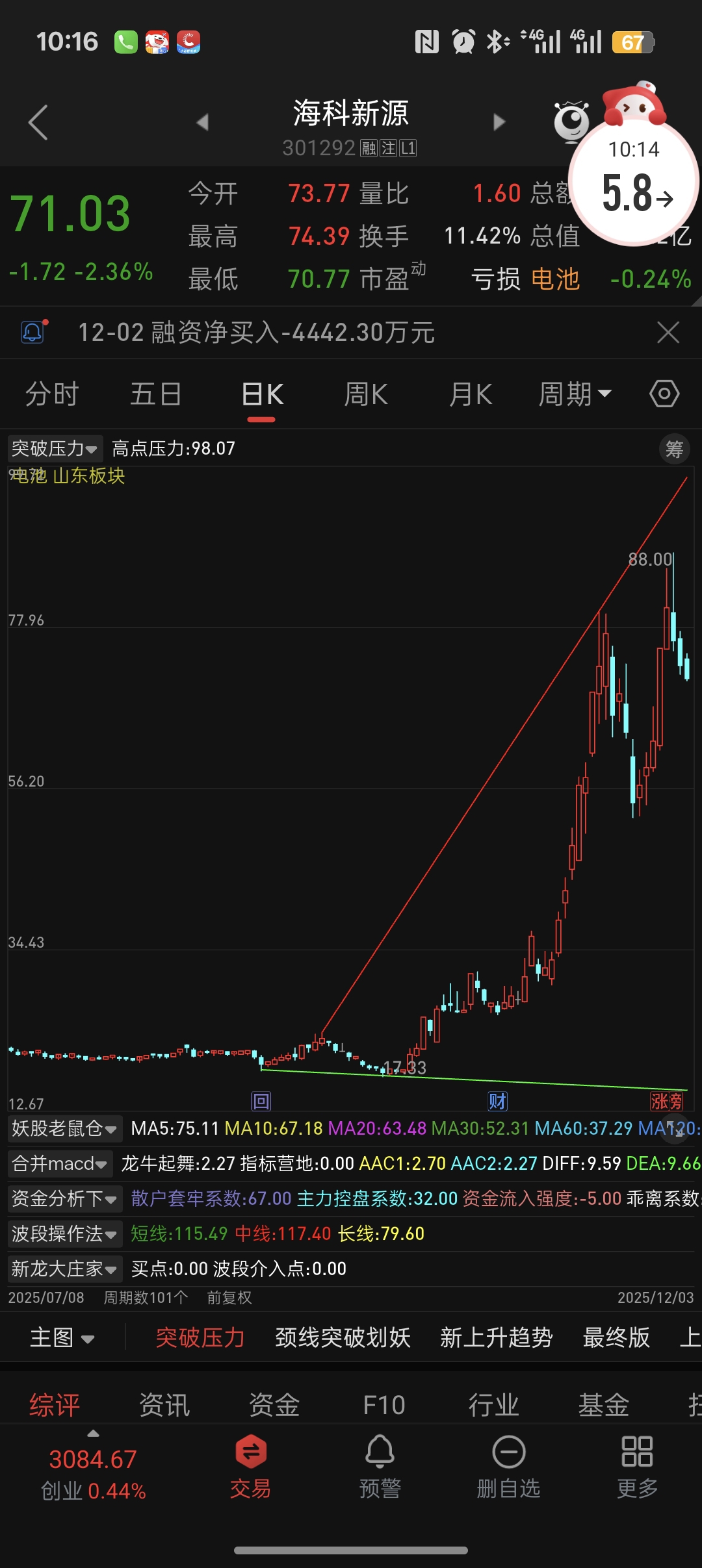The height and width of the screenshot is (1568, 702).
Task: Select the 五日 five-day tab
Action: 156,394
